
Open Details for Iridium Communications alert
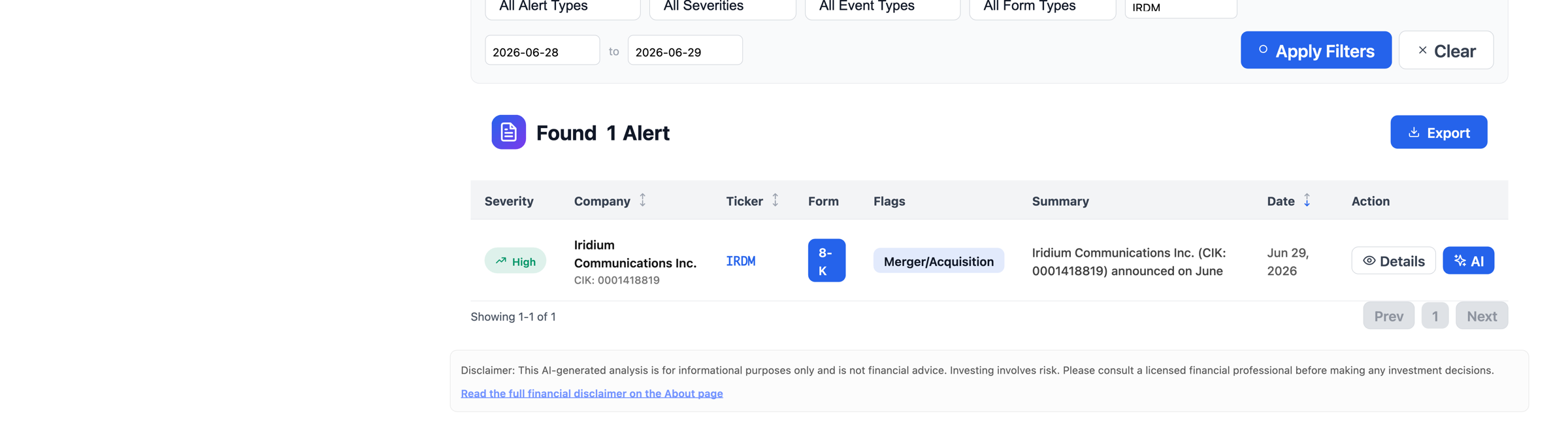point(1394,261)
